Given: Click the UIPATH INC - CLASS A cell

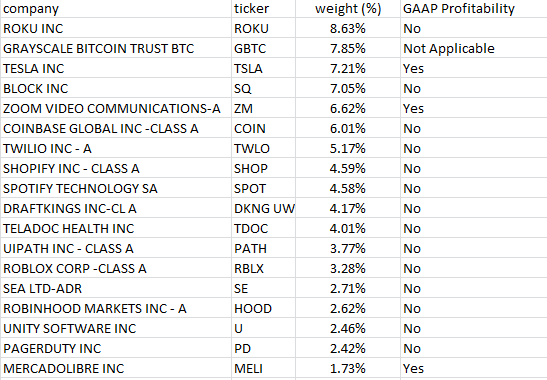Looking at the screenshot, I should 116,248.
